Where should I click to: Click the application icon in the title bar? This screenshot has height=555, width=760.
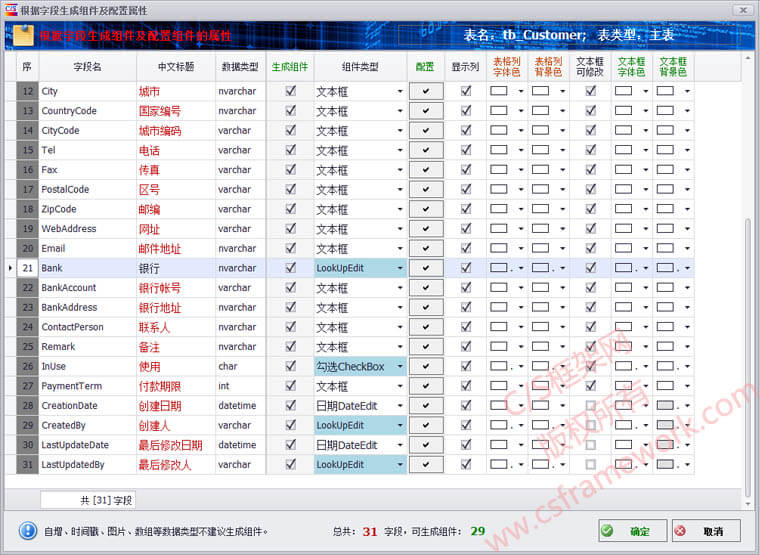point(10,9)
